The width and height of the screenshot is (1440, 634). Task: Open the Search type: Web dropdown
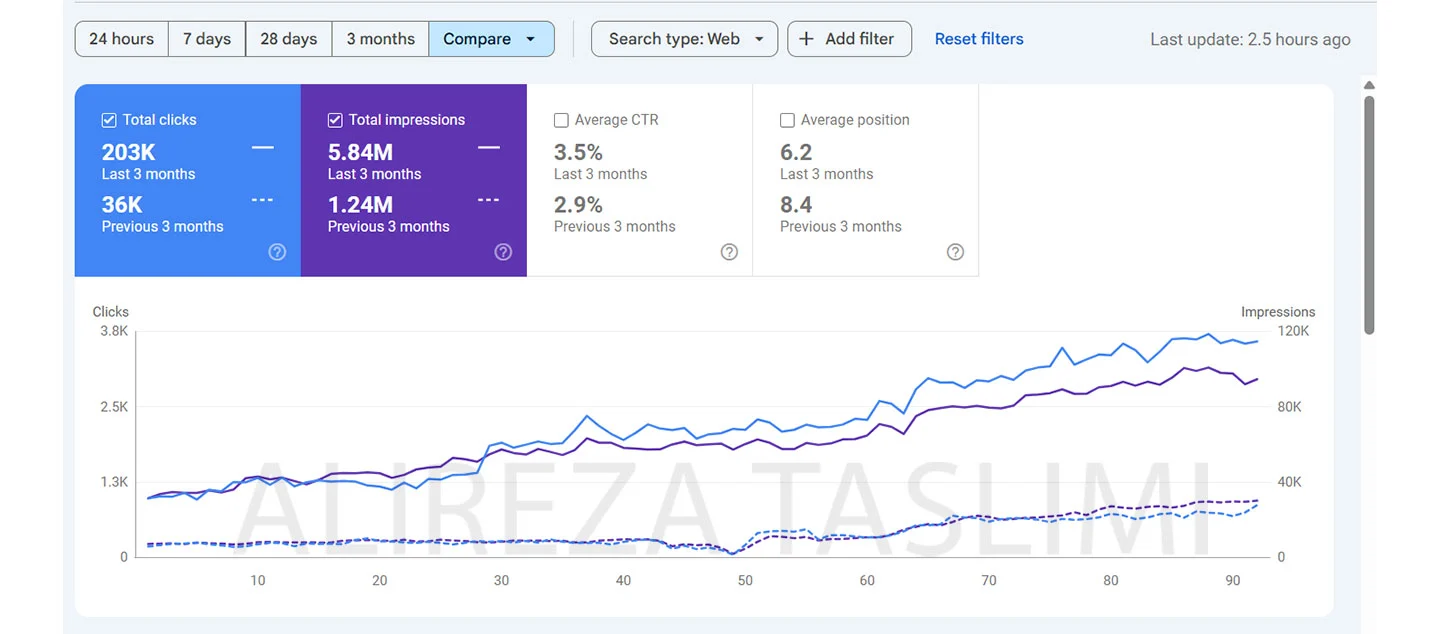coord(684,39)
